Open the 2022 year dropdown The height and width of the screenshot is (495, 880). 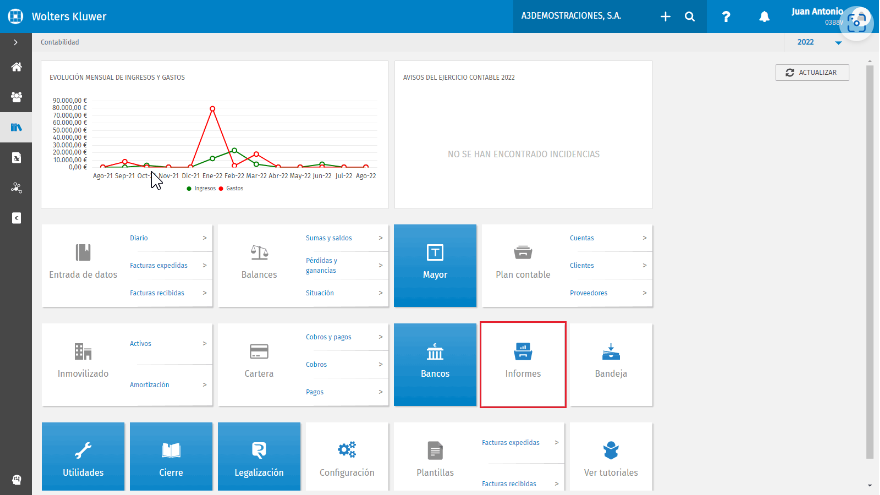[819, 42]
